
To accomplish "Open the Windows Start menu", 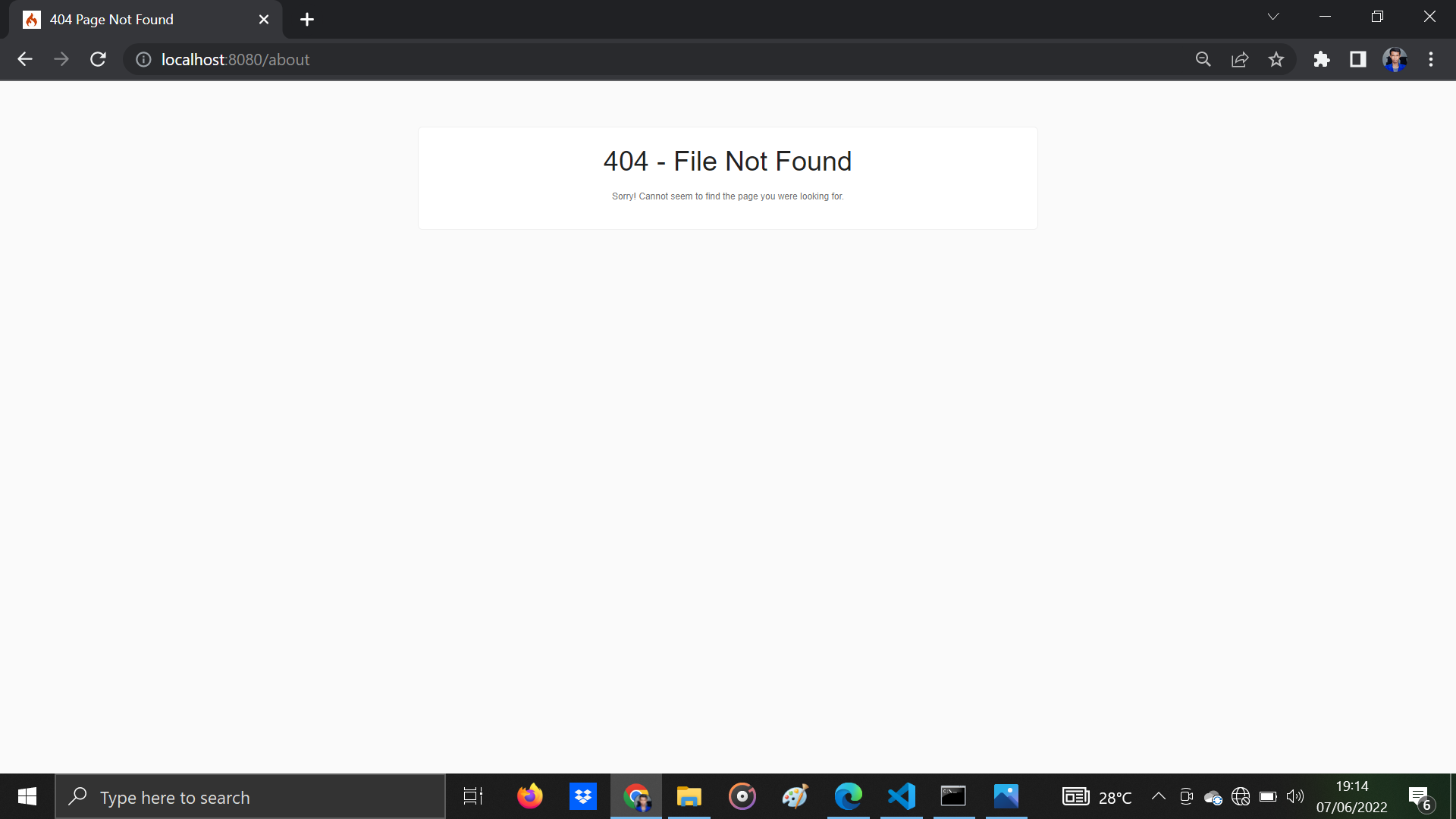I will [26, 796].
